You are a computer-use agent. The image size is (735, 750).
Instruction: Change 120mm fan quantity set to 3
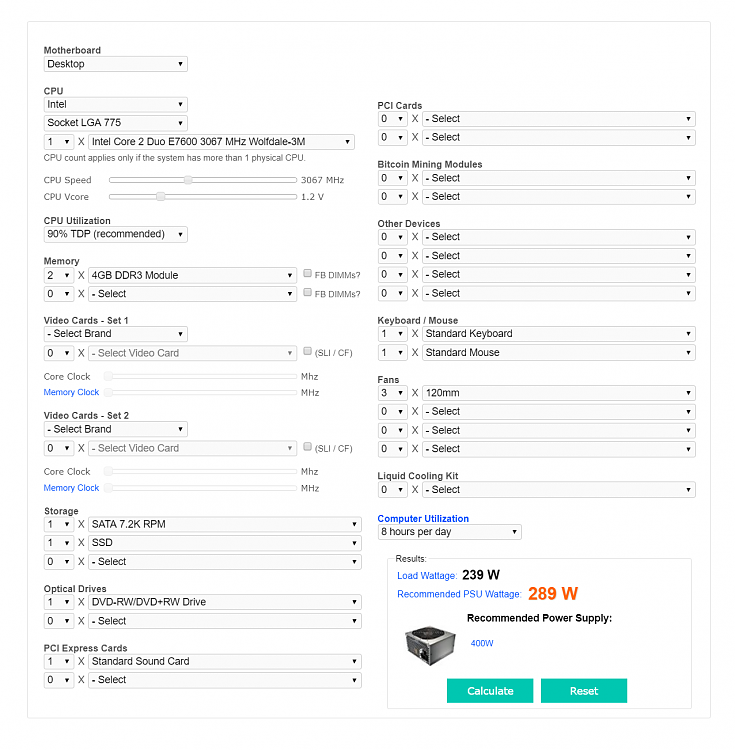tap(393, 393)
